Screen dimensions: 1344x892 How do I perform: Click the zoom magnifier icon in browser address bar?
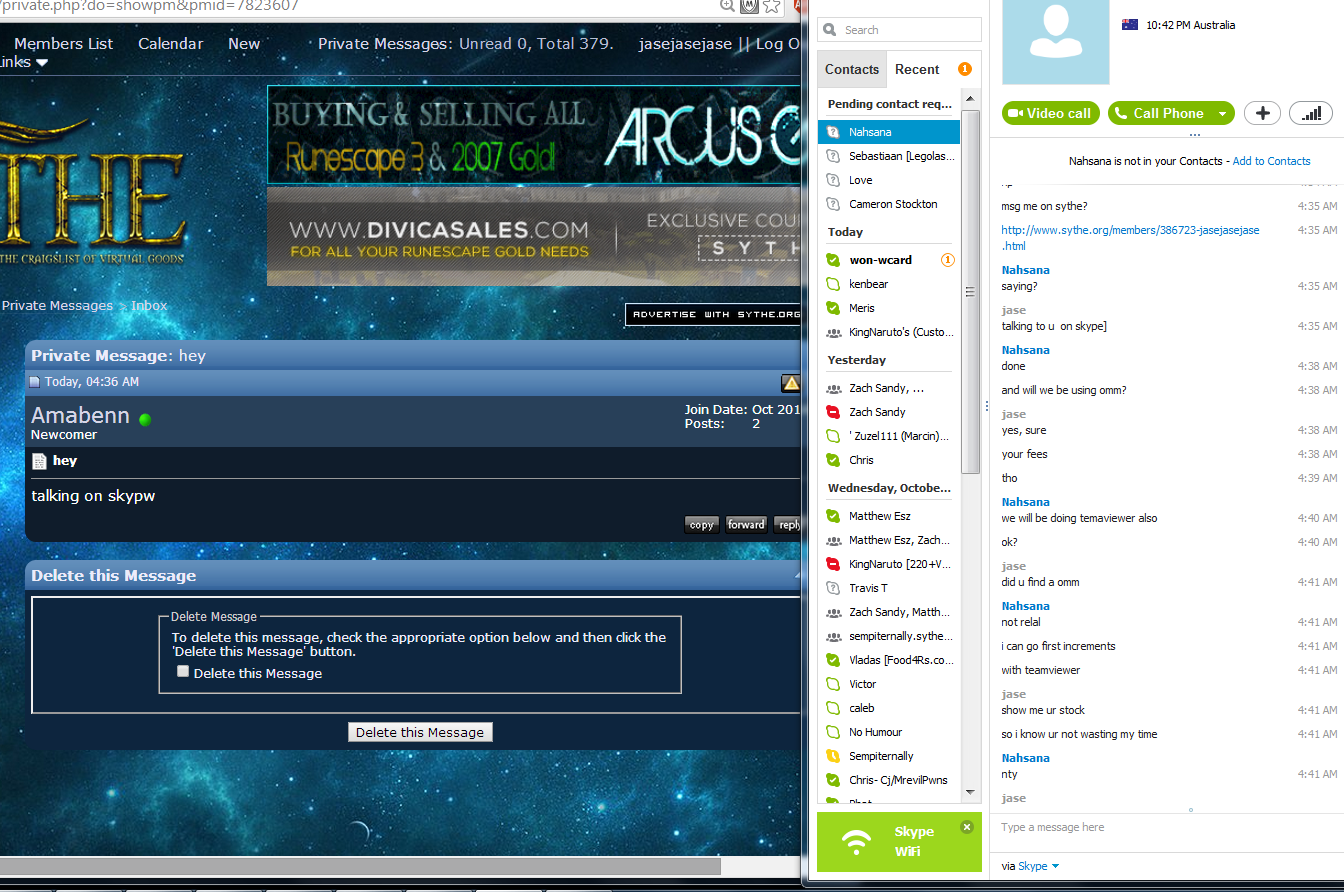tap(727, 5)
